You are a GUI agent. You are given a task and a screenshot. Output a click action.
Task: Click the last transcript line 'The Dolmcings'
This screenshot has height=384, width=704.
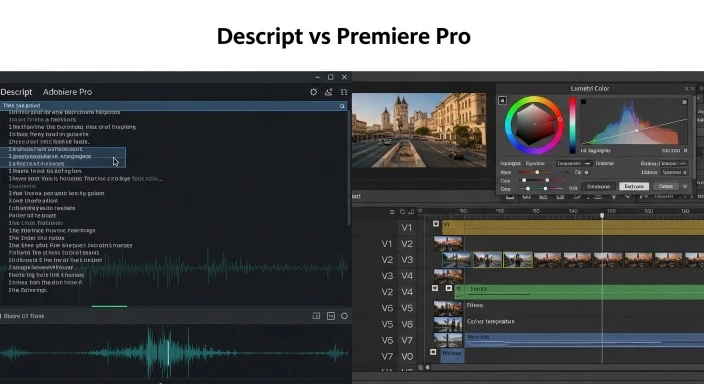pyautogui.click(x=28, y=290)
